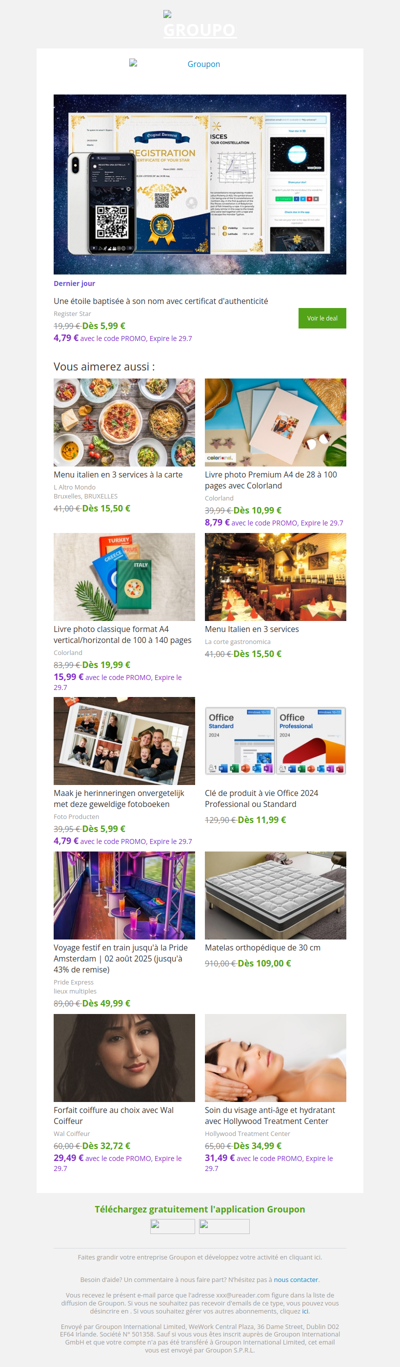Click 'Matelas orthopédique de 30 cm' title
400x1367 pixels.
click(x=262, y=947)
